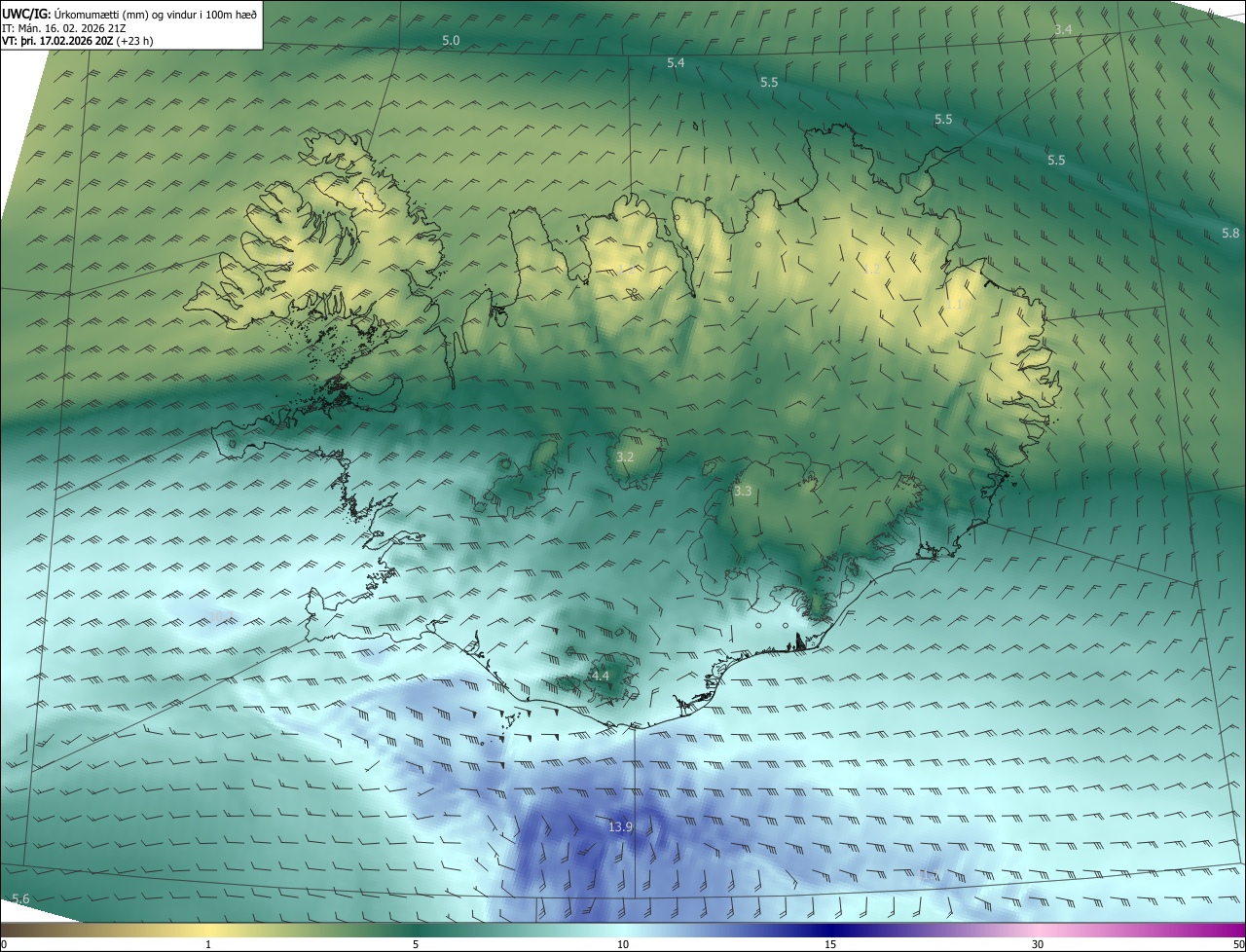The image size is (1246, 952).
Task: Click the initial time line 'IT: Mán. 16. 02. 2026 21Z'
Action: [x=64, y=27]
